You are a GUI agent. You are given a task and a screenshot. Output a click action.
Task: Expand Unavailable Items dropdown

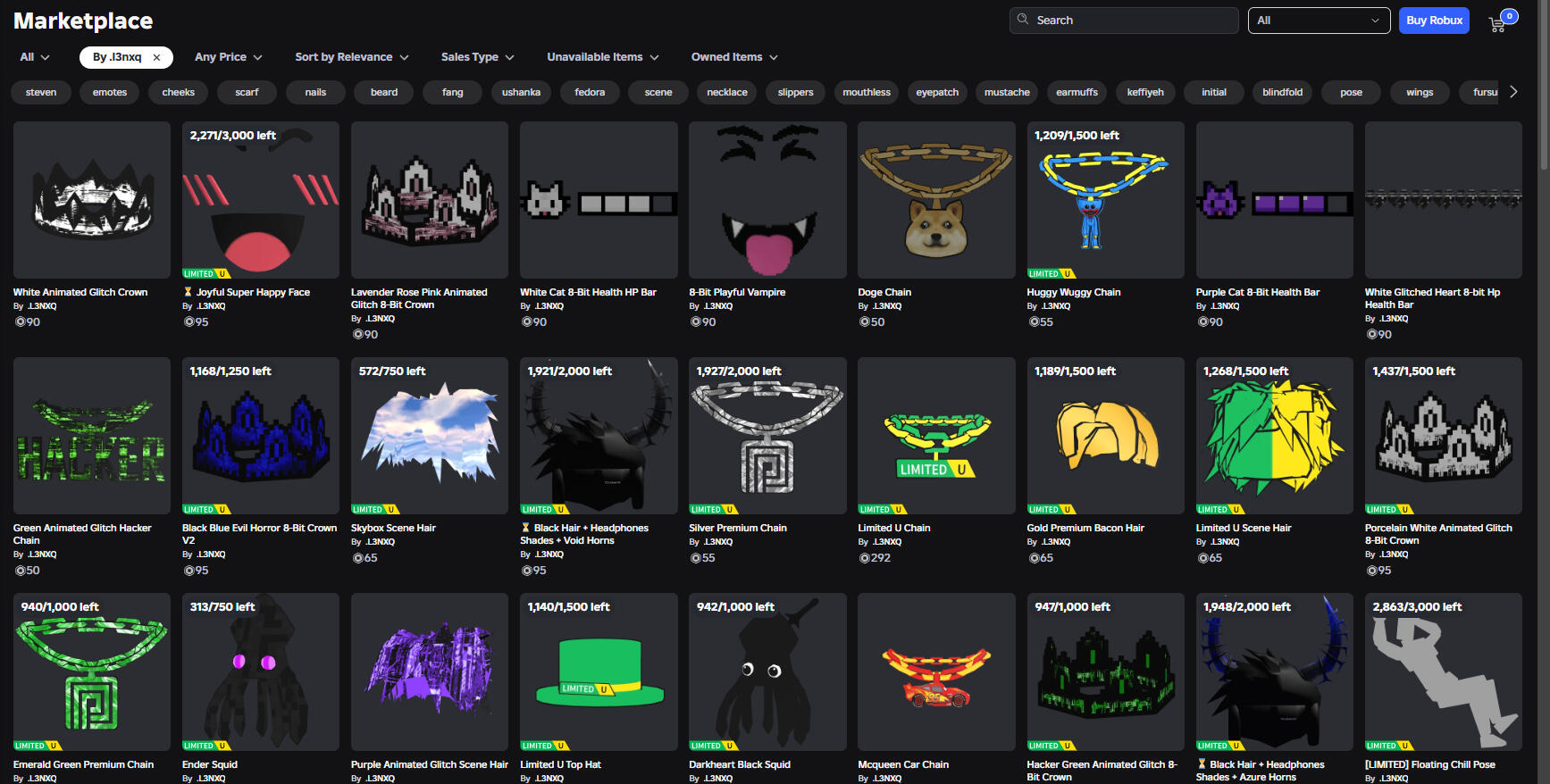coord(603,57)
